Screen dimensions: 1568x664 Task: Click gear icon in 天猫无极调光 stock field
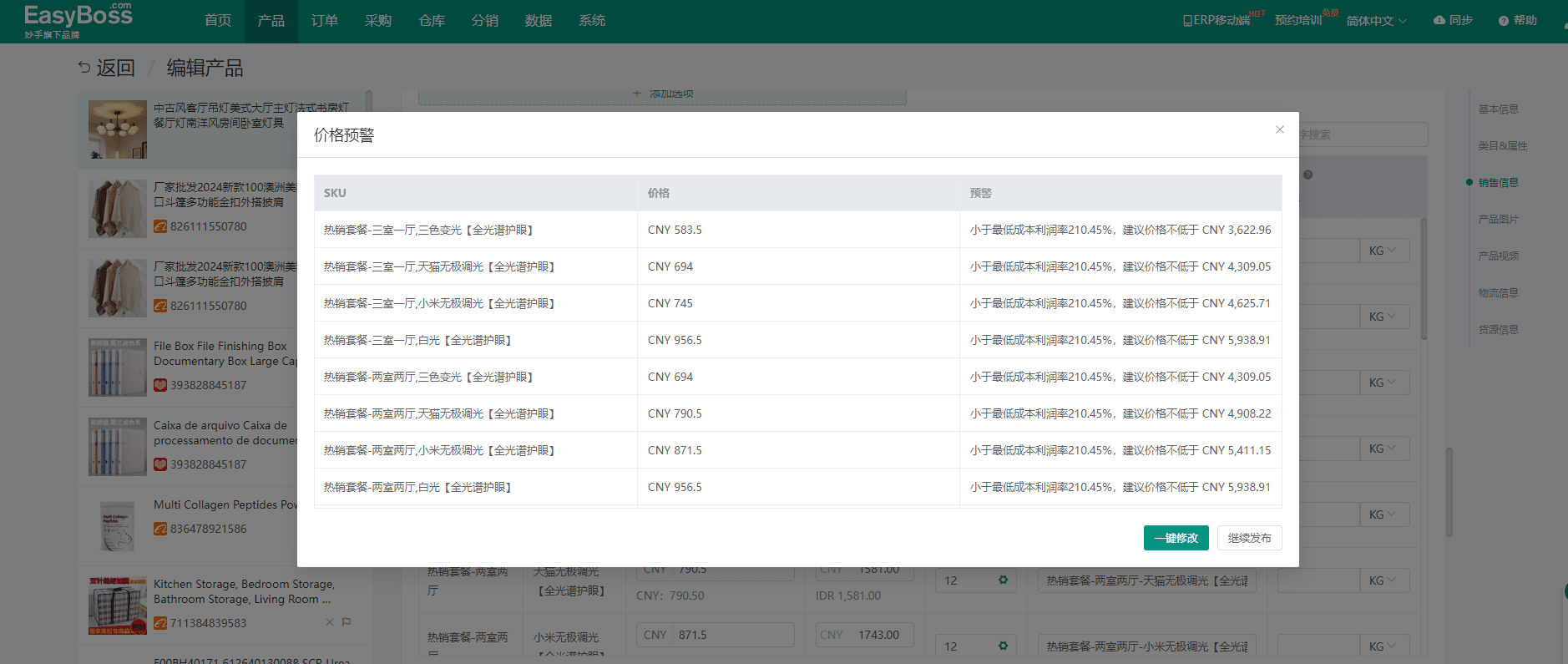[x=1003, y=580]
